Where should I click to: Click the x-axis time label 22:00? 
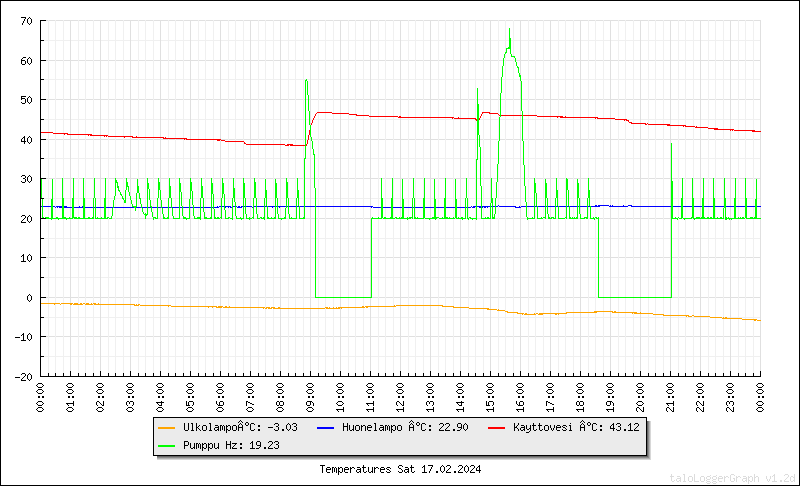point(701,398)
